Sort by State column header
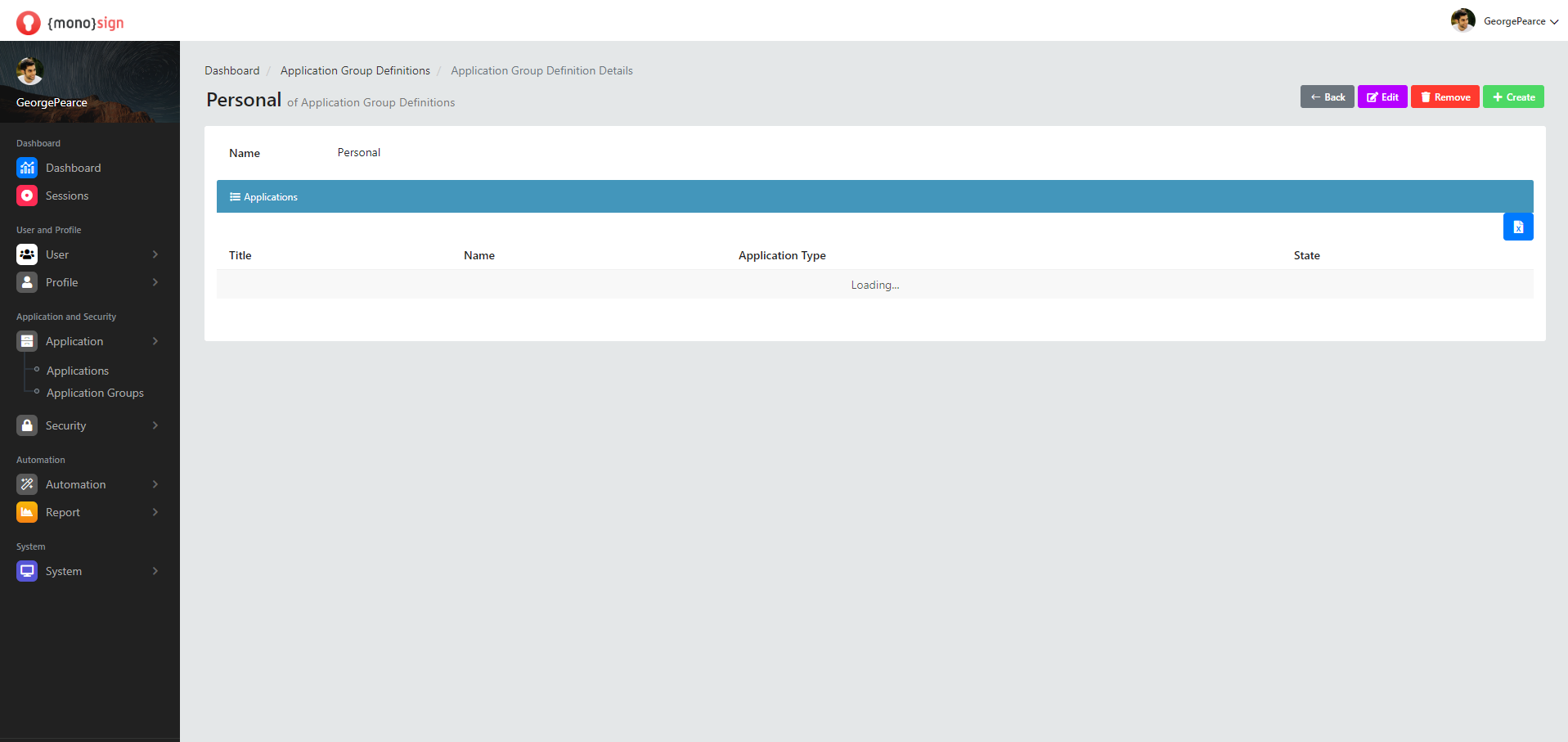 coord(1307,255)
